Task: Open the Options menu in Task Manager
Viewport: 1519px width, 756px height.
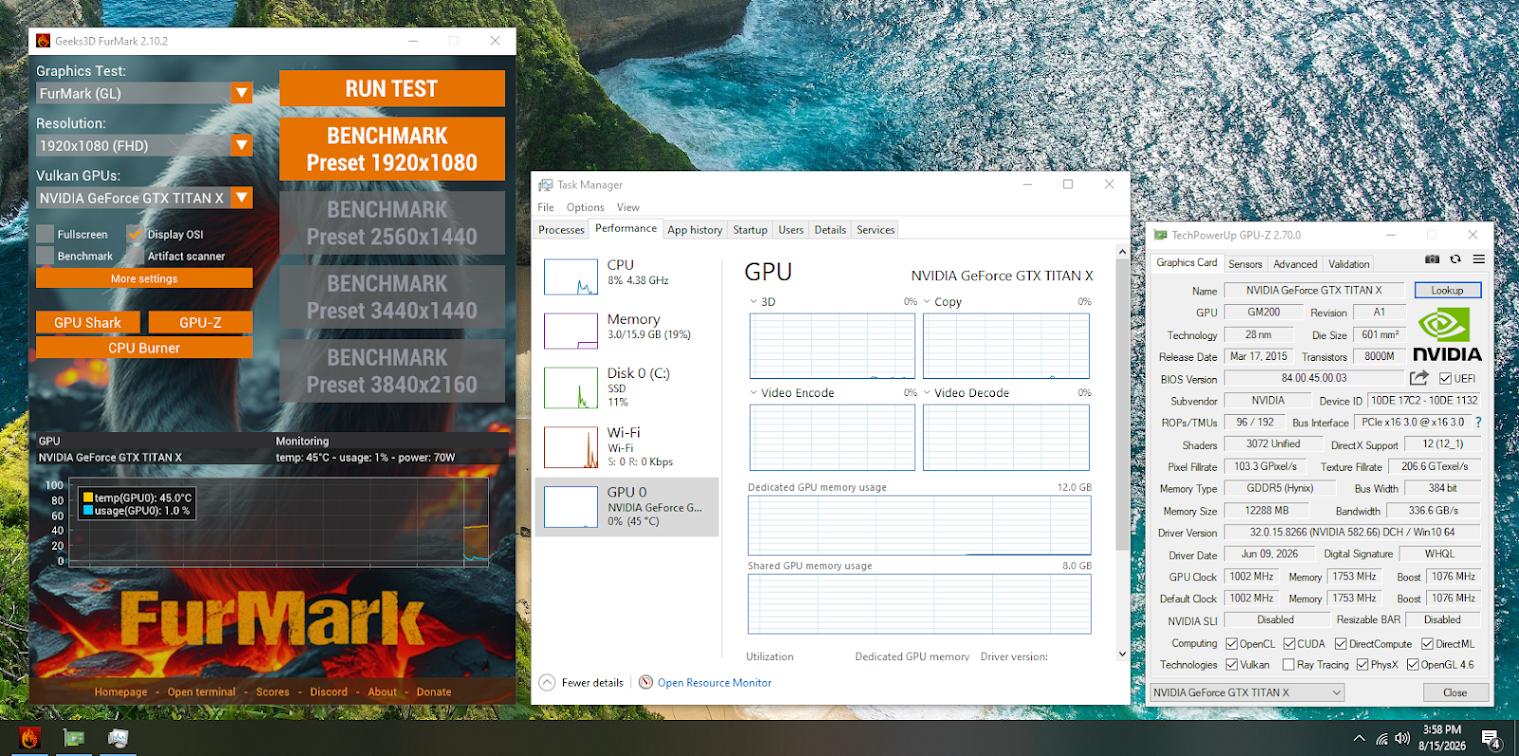Action: (x=585, y=207)
